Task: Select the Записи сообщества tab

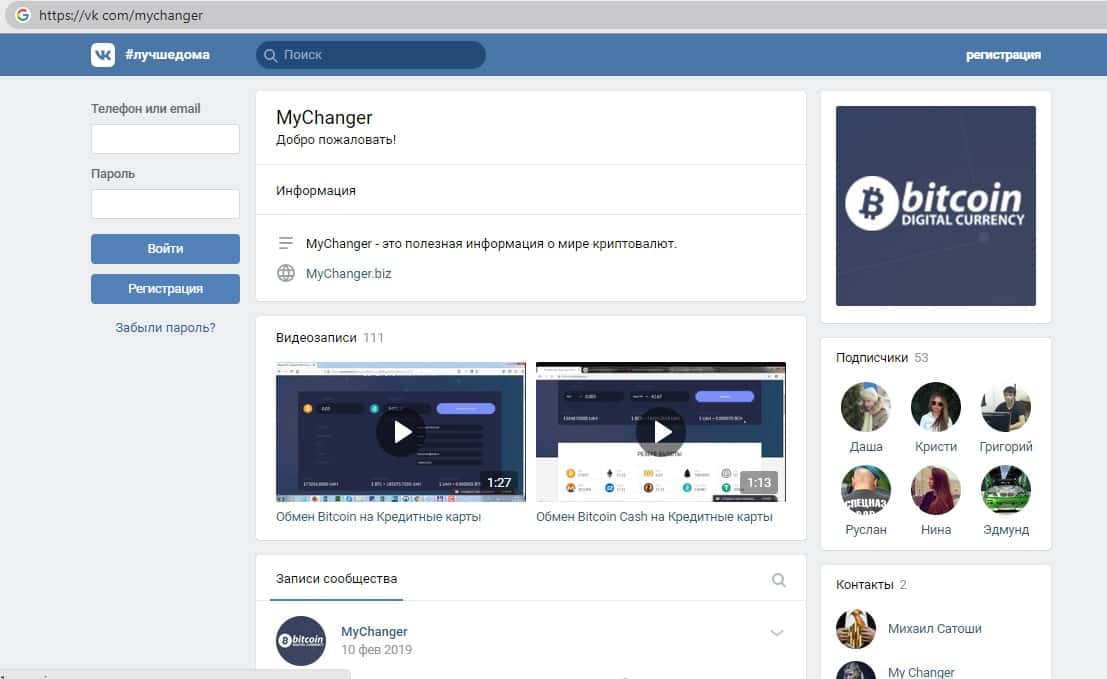Action: click(337, 579)
